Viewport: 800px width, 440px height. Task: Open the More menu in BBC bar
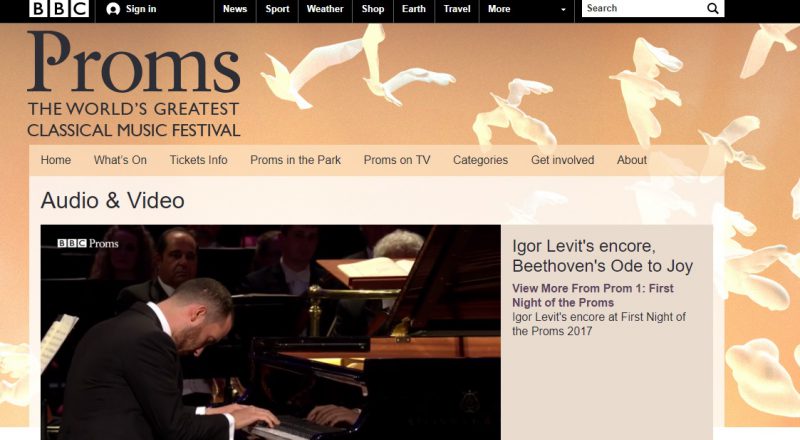click(x=498, y=9)
